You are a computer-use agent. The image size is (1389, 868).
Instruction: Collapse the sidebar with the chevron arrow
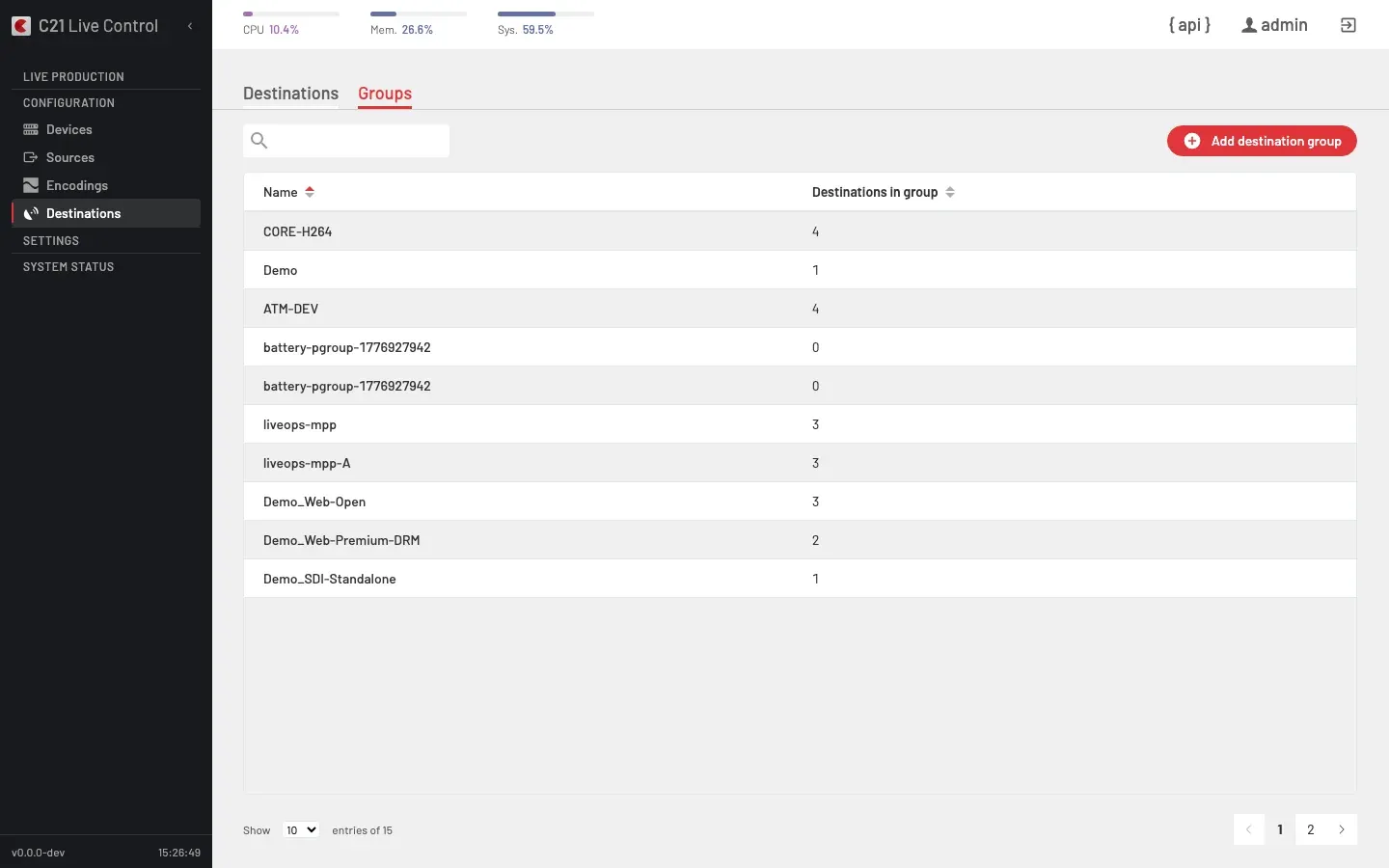[190, 26]
